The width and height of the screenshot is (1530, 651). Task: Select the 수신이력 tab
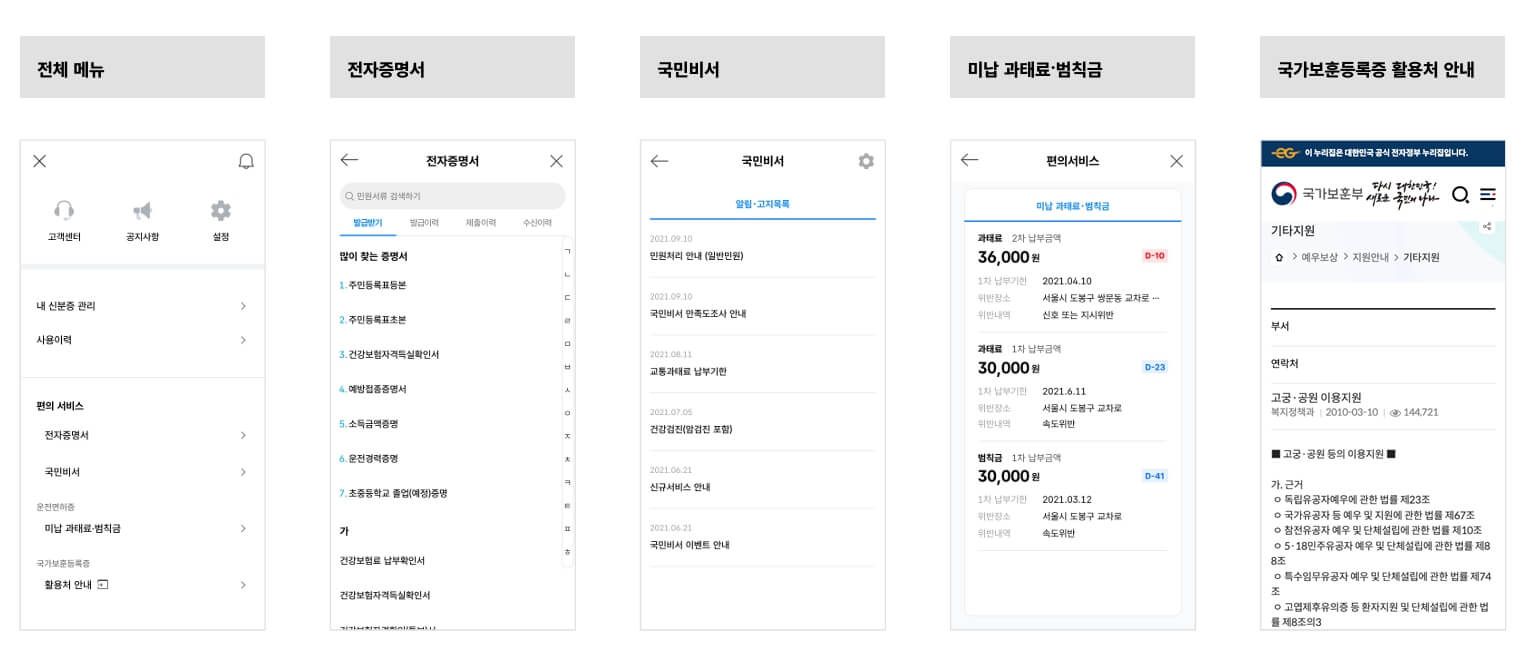[537, 223]
